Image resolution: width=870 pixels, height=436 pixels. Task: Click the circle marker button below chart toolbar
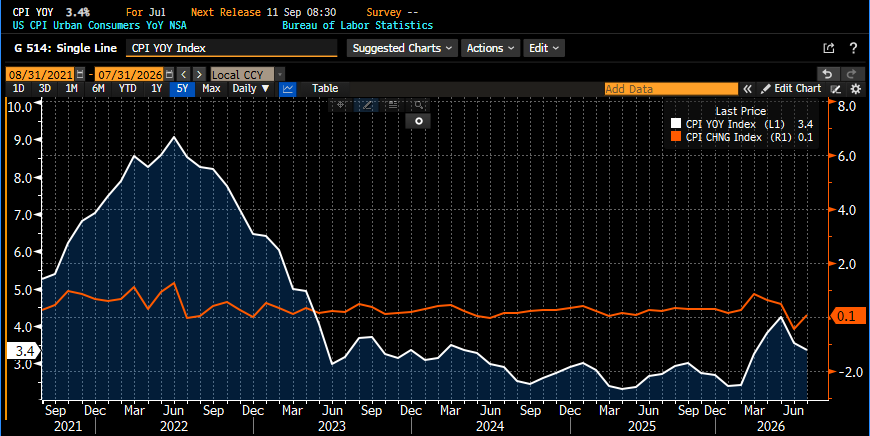point(419,121)
